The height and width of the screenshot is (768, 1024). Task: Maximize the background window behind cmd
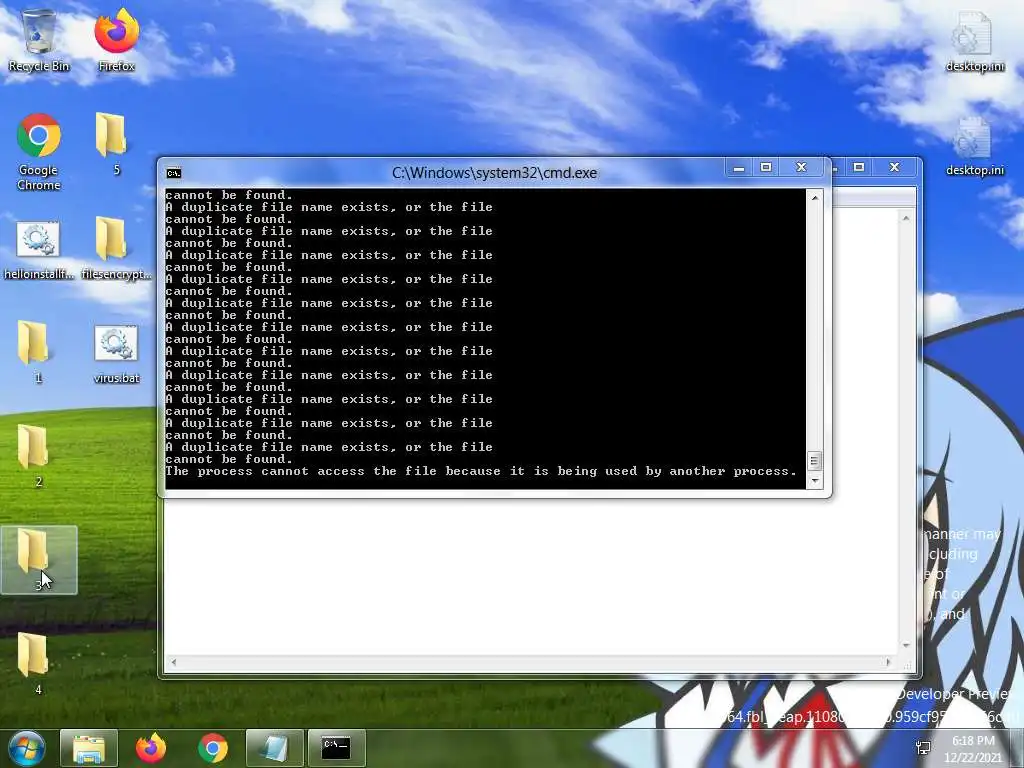click(859, 168)
